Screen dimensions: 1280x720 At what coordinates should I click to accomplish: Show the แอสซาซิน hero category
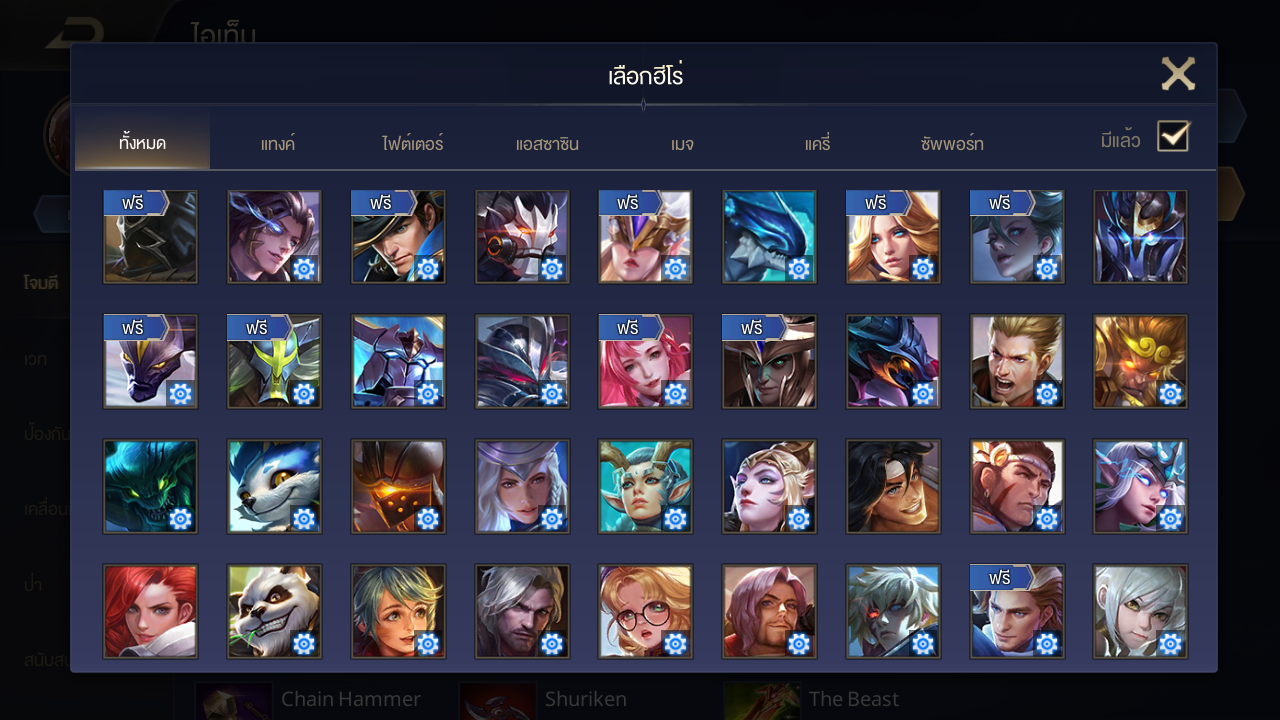[547, 144]
